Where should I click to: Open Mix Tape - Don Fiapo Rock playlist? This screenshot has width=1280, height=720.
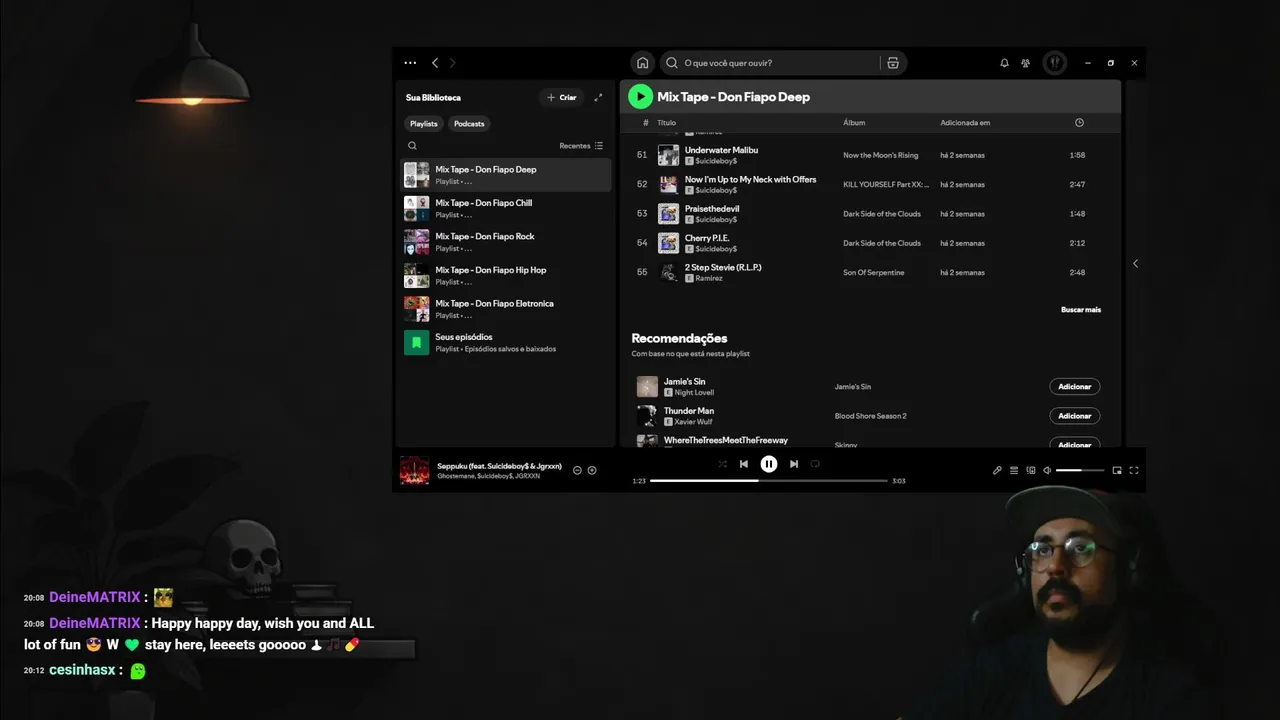pos(506,242)
